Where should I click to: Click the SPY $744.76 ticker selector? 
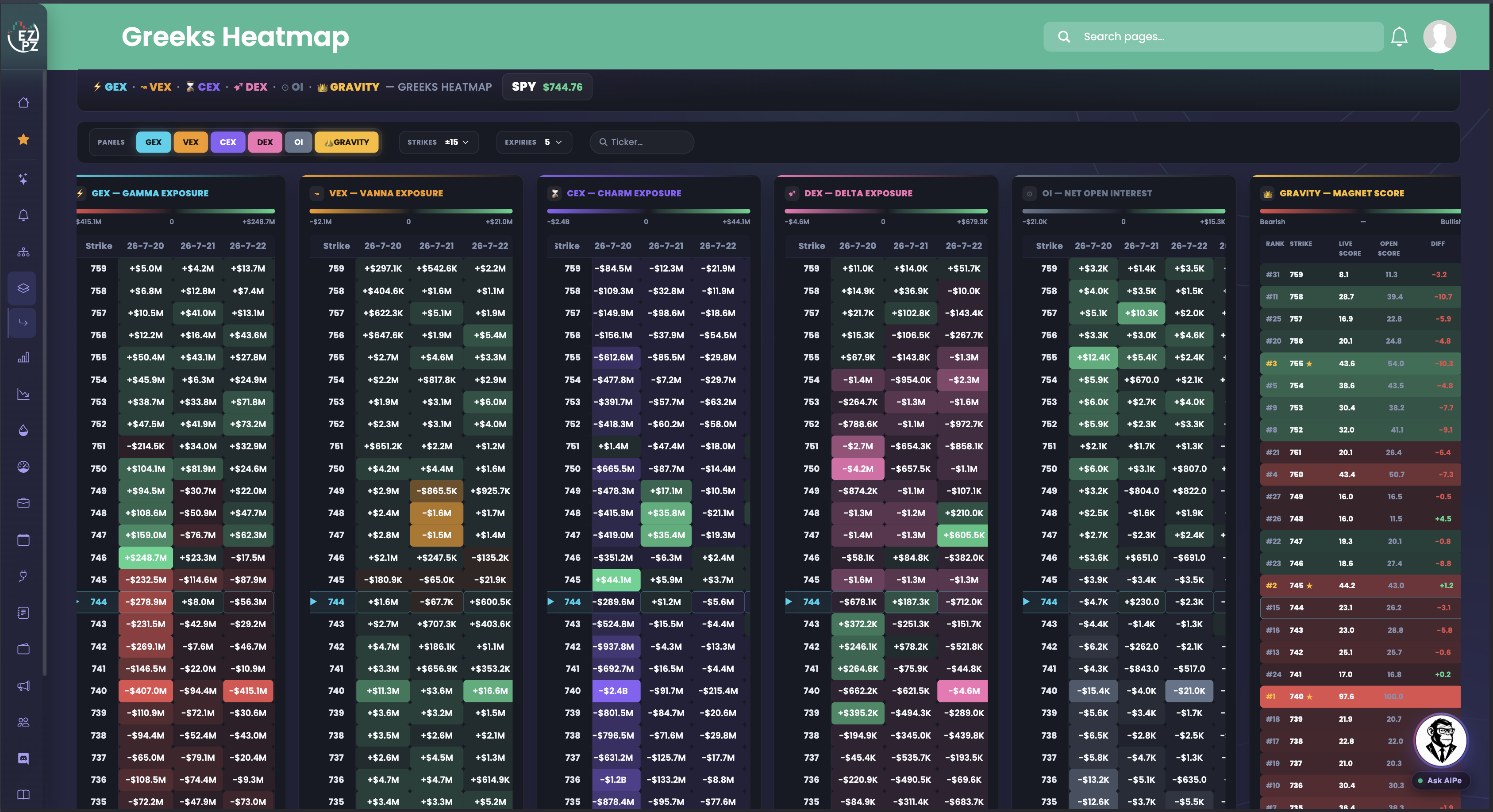point(546,87)
